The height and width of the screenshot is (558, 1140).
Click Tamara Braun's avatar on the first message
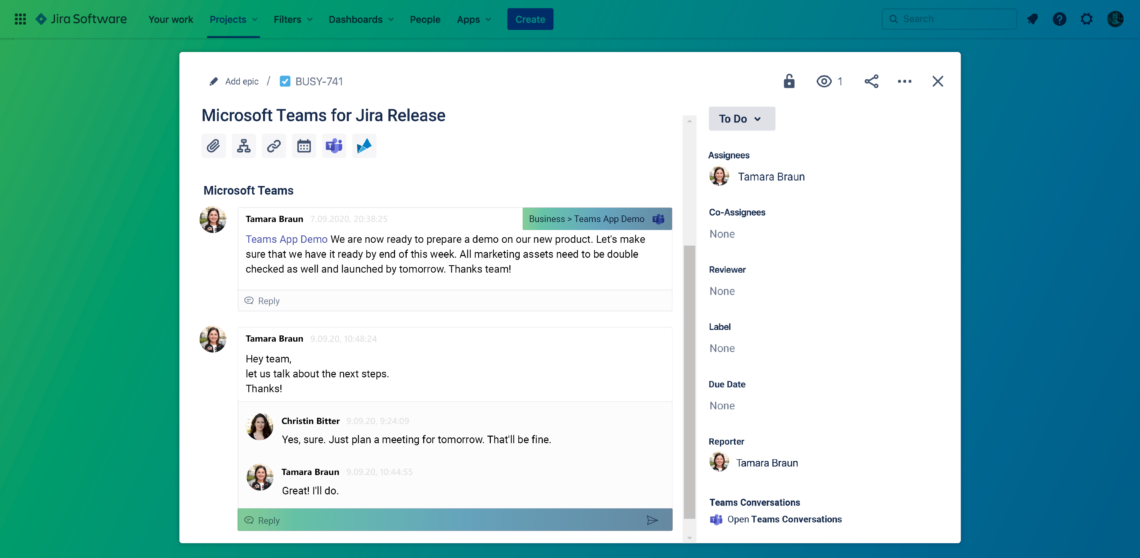coord(213,220)
